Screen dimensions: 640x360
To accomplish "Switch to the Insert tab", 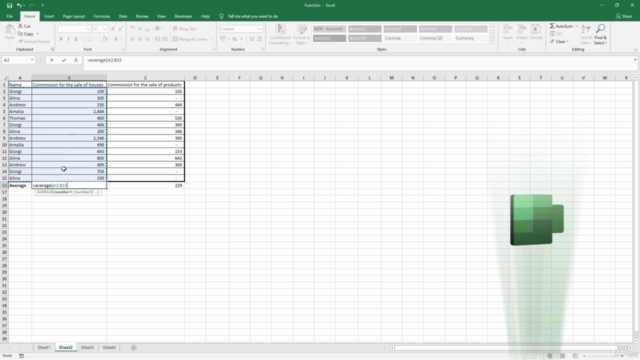I will [x=49, y=16].
